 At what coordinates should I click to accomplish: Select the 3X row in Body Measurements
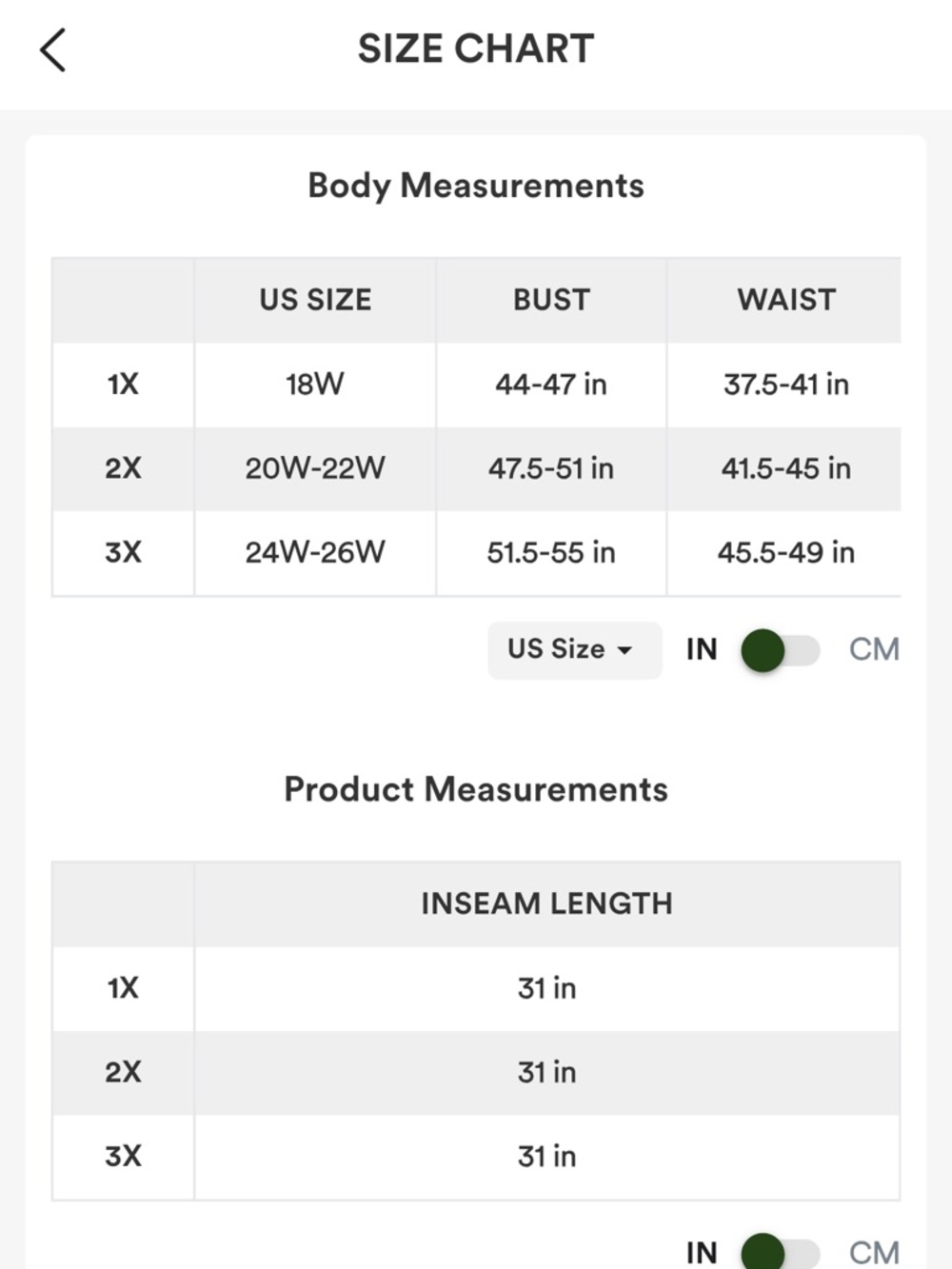(x=476, y=552)
